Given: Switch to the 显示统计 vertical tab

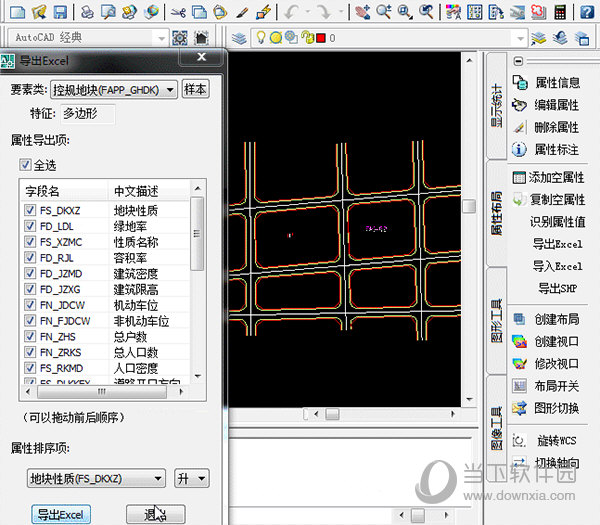Looking at the screenshot, I should 497,106.
